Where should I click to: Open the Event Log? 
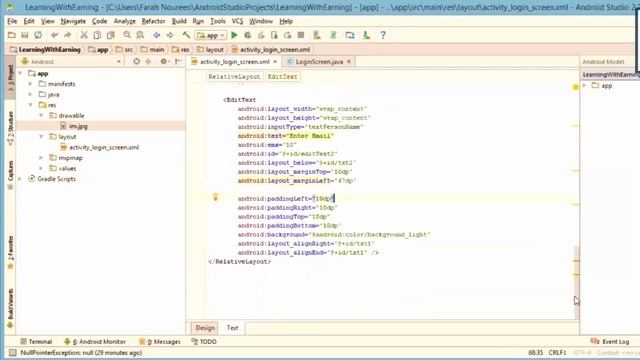click(610, 342)
